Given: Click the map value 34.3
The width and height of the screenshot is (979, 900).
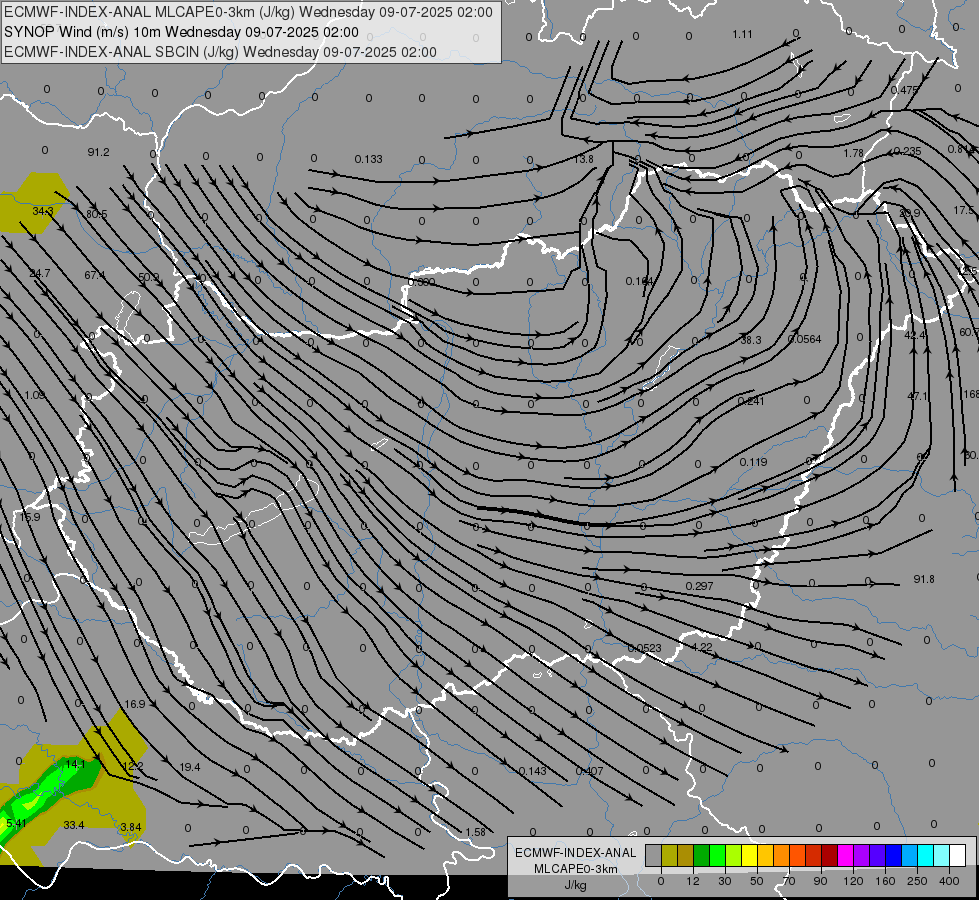Looking at the screenshot, I should [x=43, y=212].
